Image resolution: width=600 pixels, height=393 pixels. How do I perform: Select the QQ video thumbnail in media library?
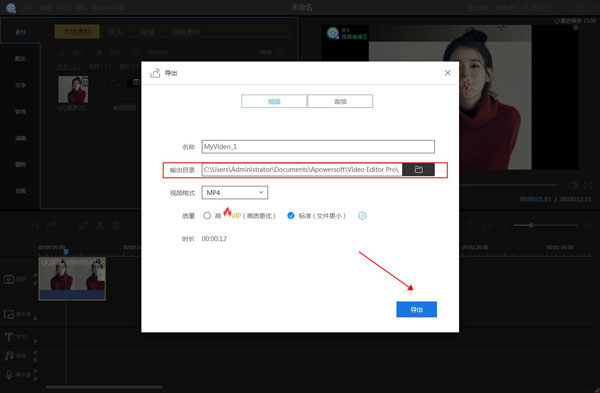73,89
